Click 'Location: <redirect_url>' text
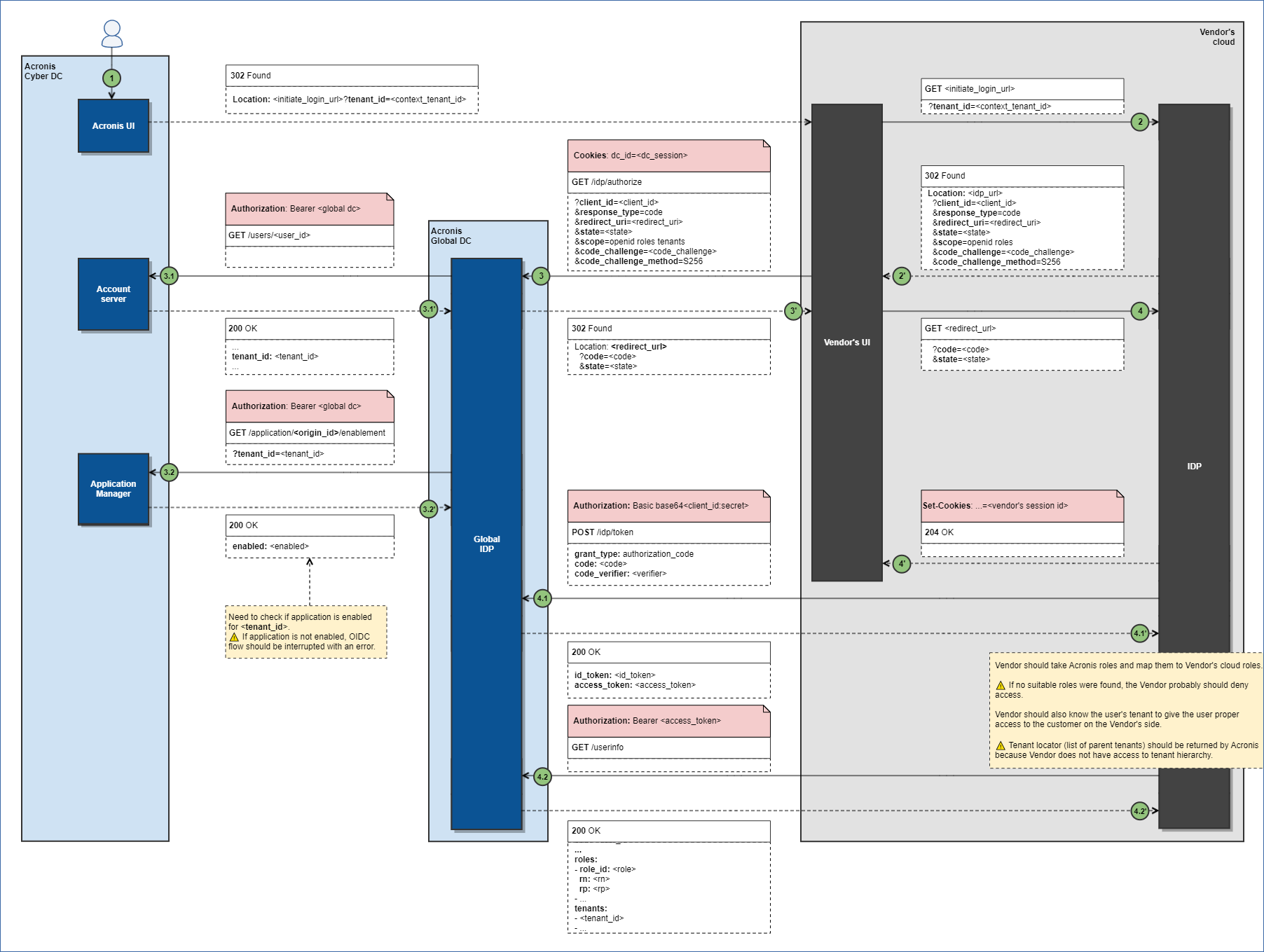The image size is (1264, 952). (x=621, y=347)
